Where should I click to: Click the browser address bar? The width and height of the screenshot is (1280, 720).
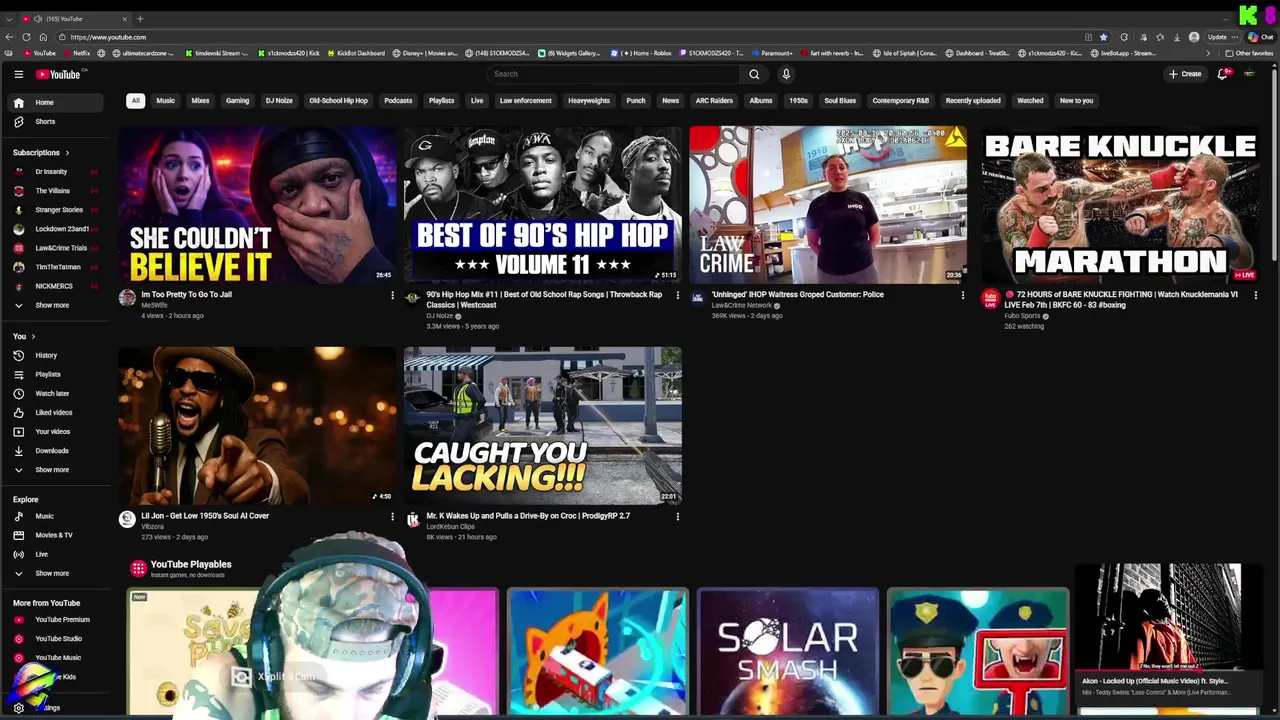click(570, 37)
